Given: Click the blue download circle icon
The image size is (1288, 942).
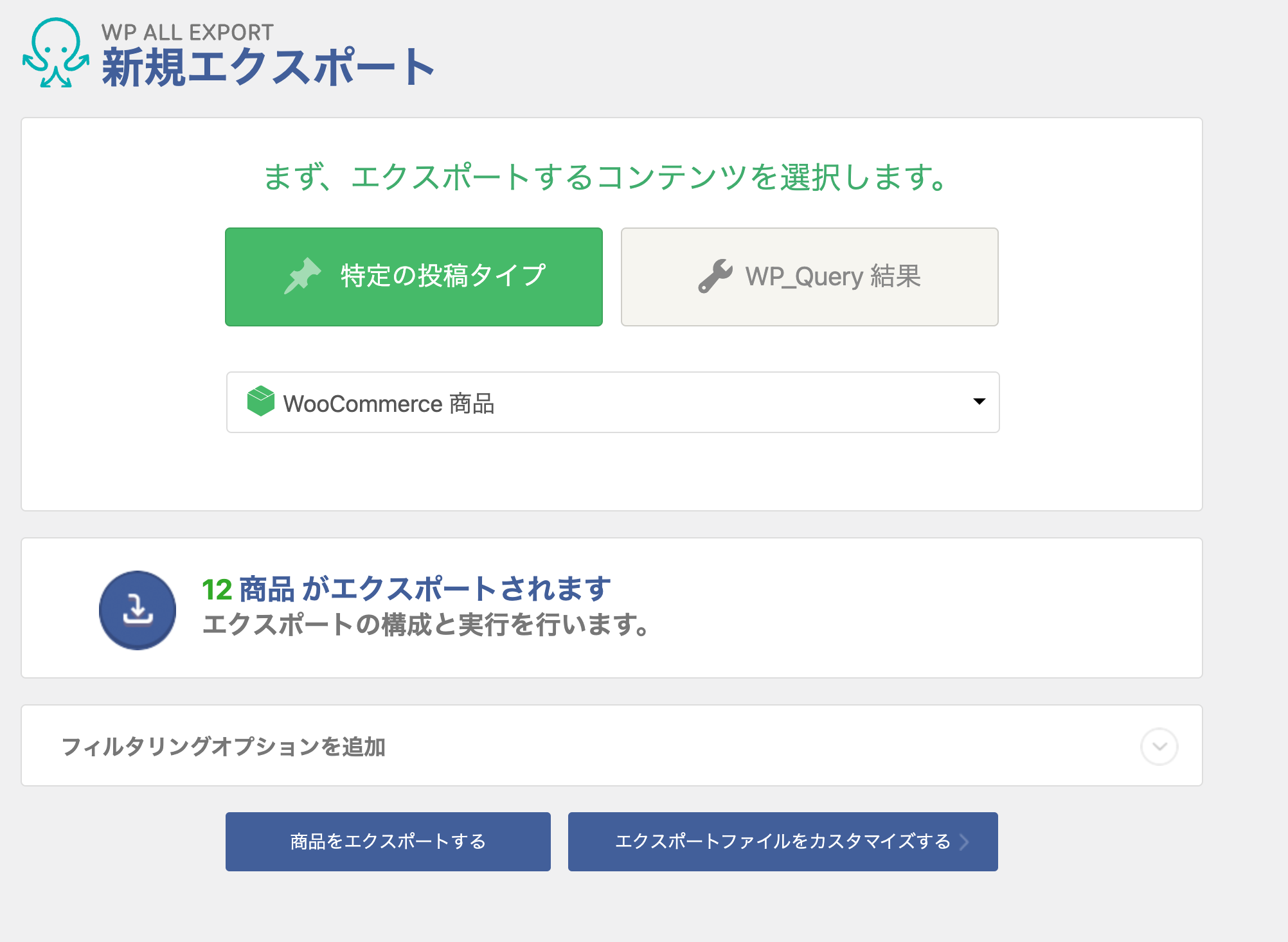Looking at the screenshot, I should (138, 610).
